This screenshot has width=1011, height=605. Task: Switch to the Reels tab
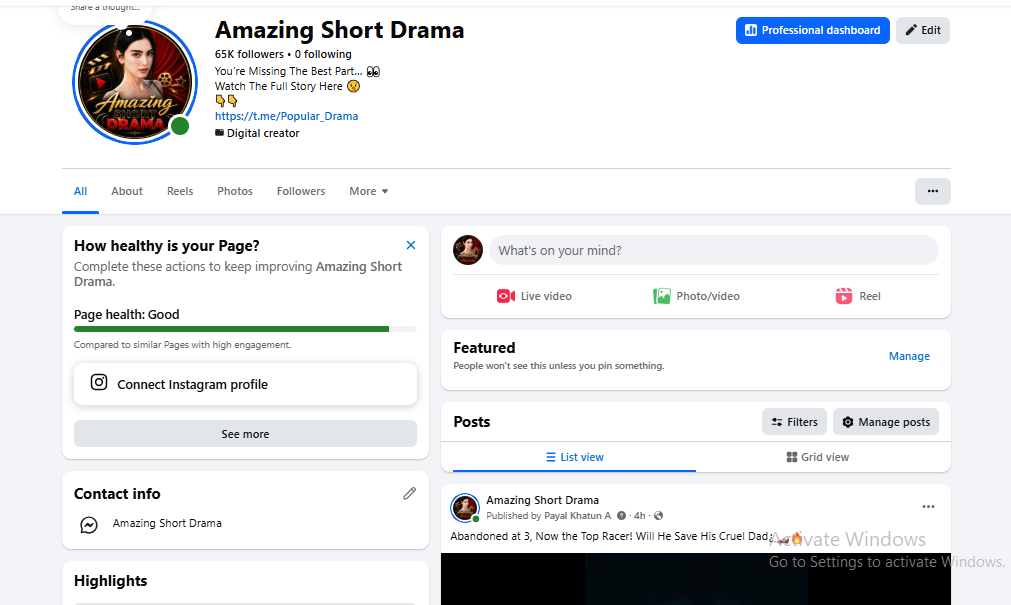point(180,191)
